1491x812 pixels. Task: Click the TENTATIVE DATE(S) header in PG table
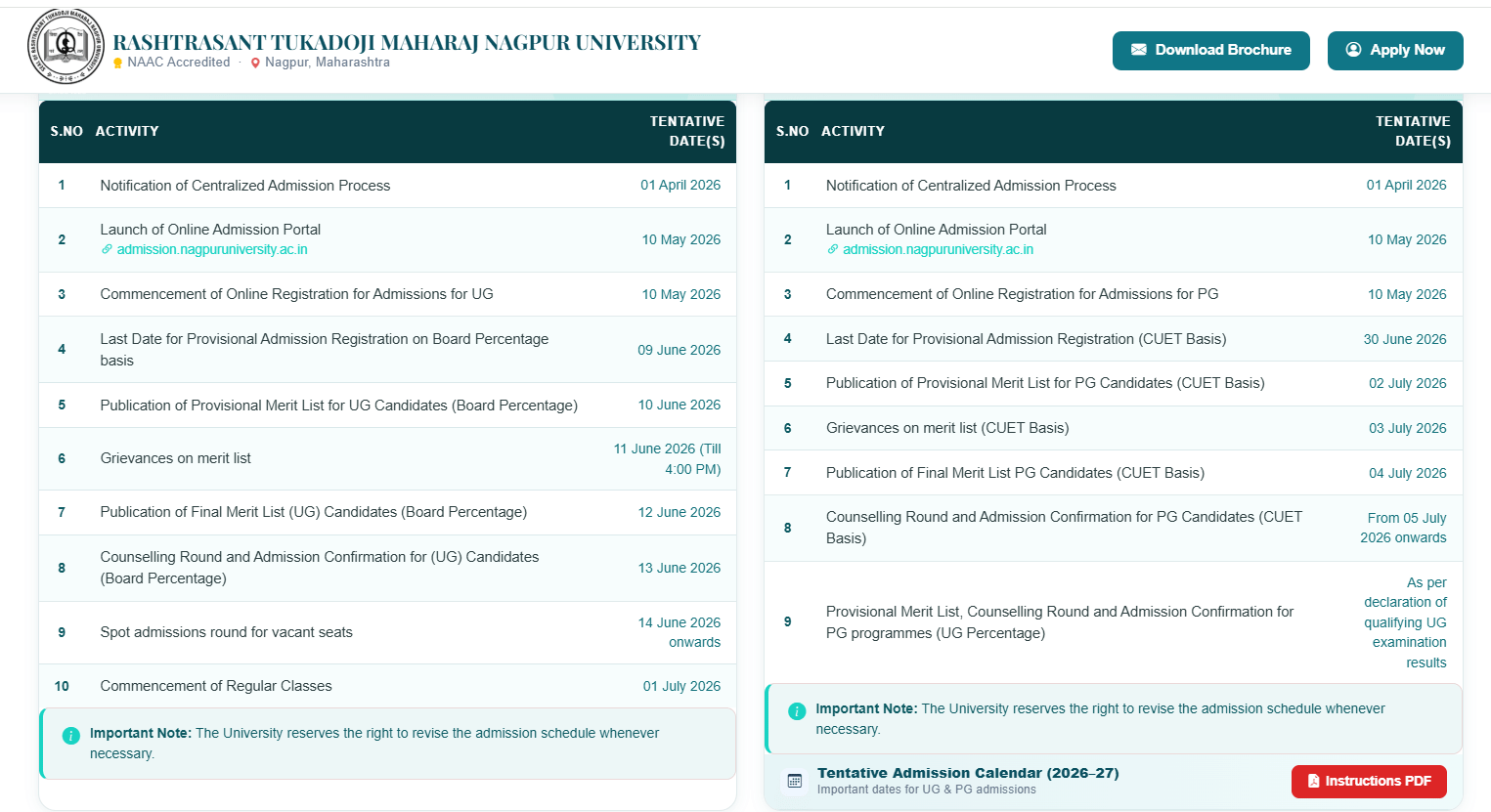[1413, 131]
